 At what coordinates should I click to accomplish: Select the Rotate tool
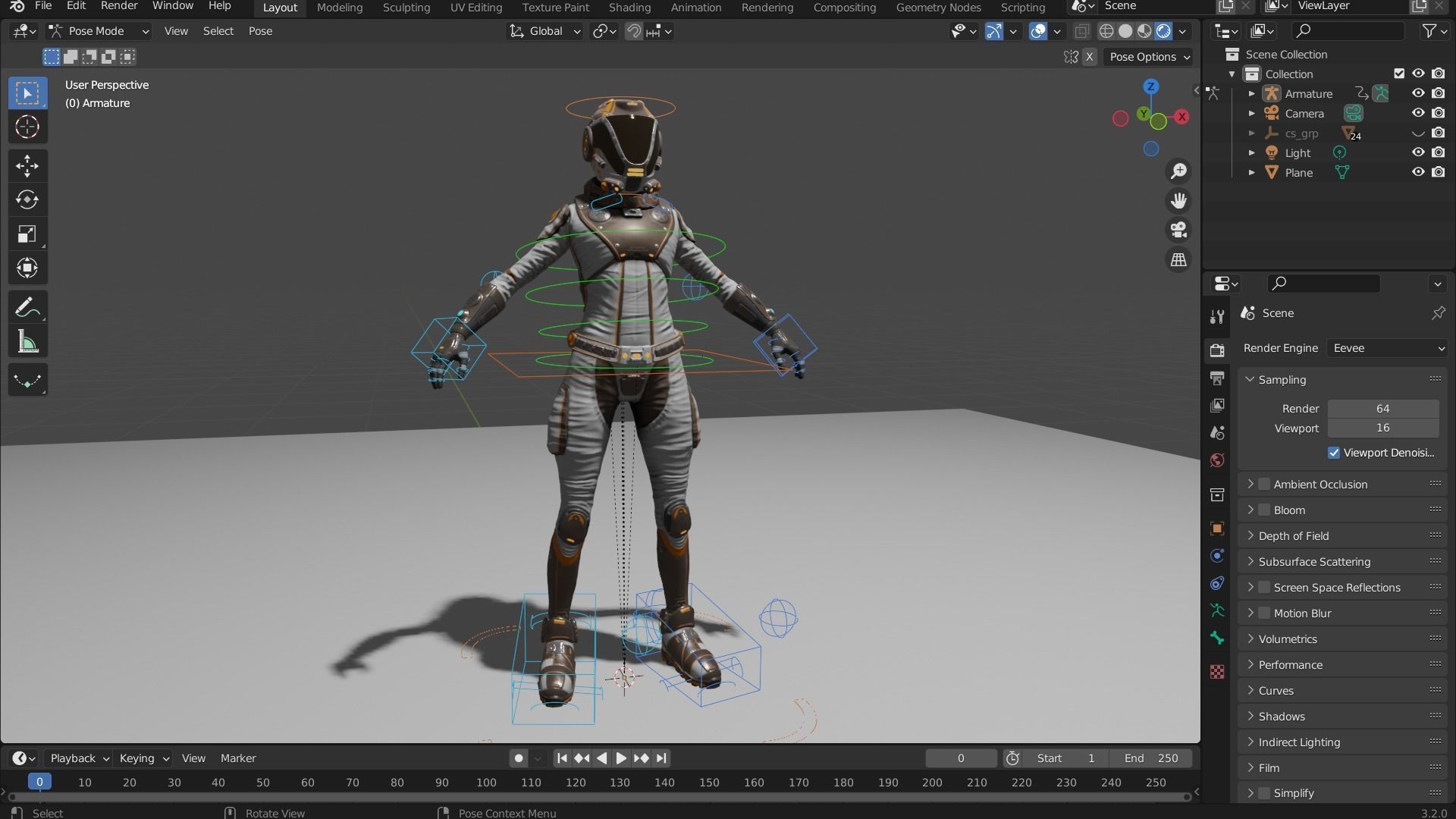click(x=27, y=199)
